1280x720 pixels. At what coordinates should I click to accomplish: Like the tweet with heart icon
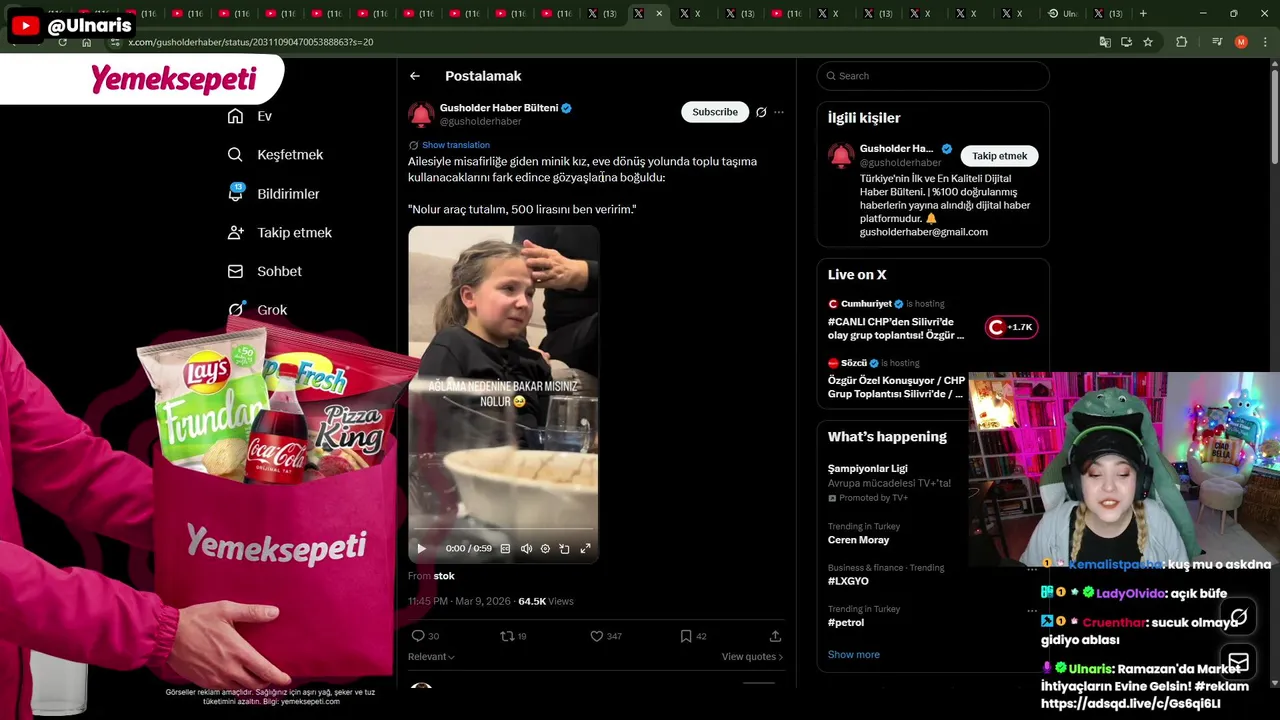click(x=606, y=636)
